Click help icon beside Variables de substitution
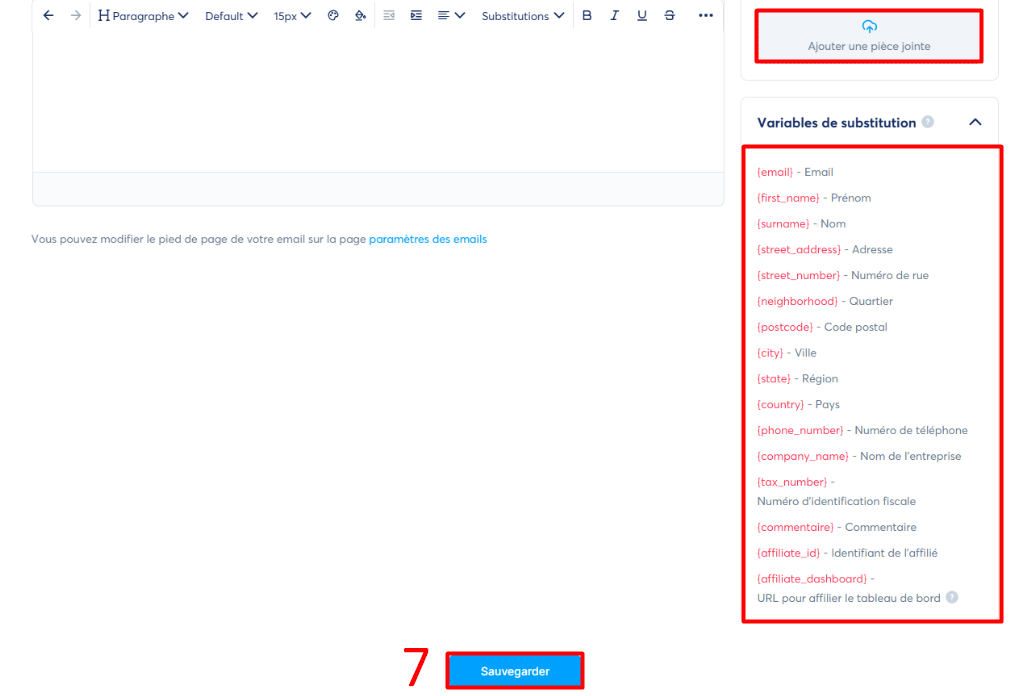The width and height of the screenshot is (1030, 696). (x=928, y=122)
